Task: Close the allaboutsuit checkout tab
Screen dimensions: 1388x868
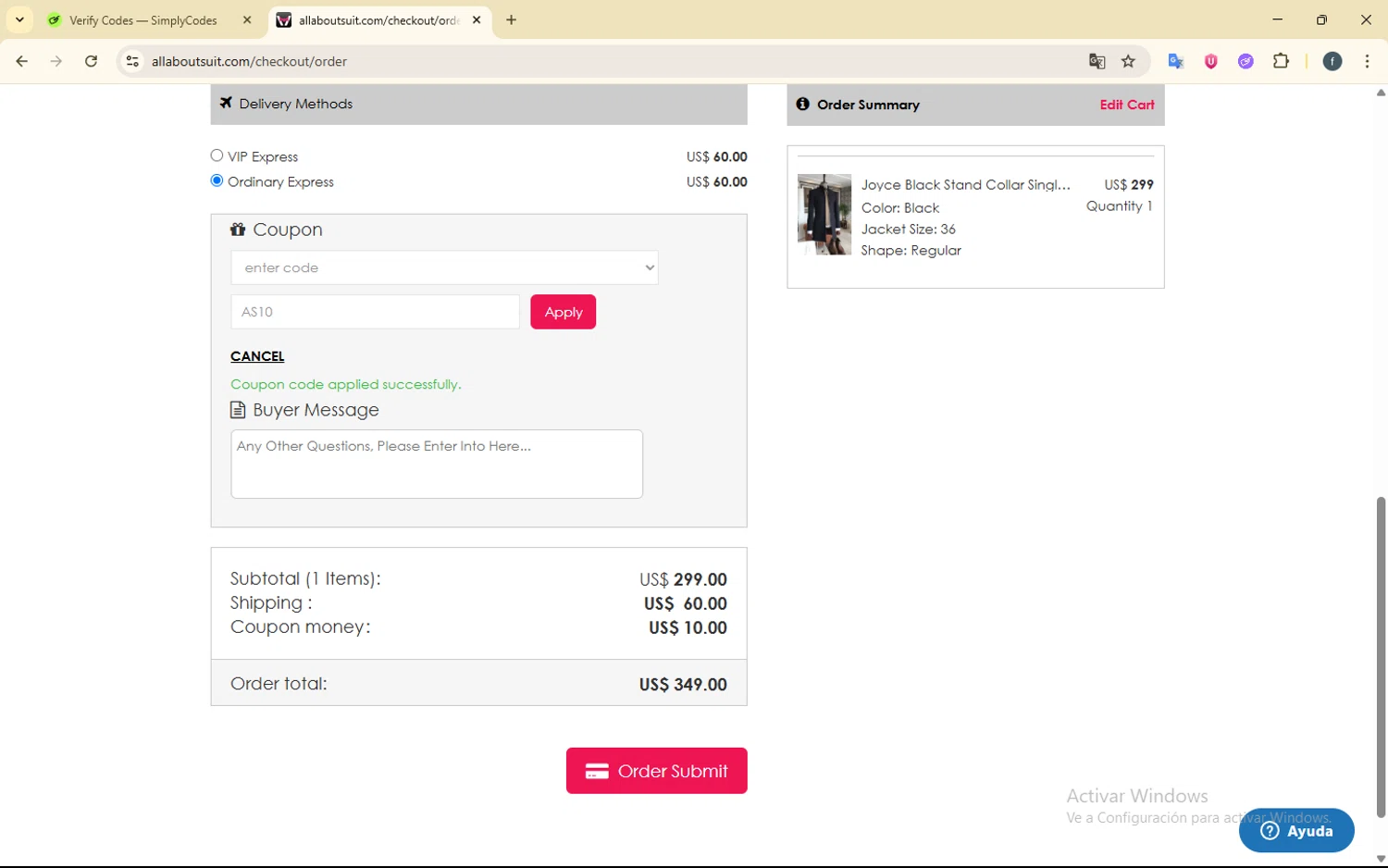Action: [477, 19]
